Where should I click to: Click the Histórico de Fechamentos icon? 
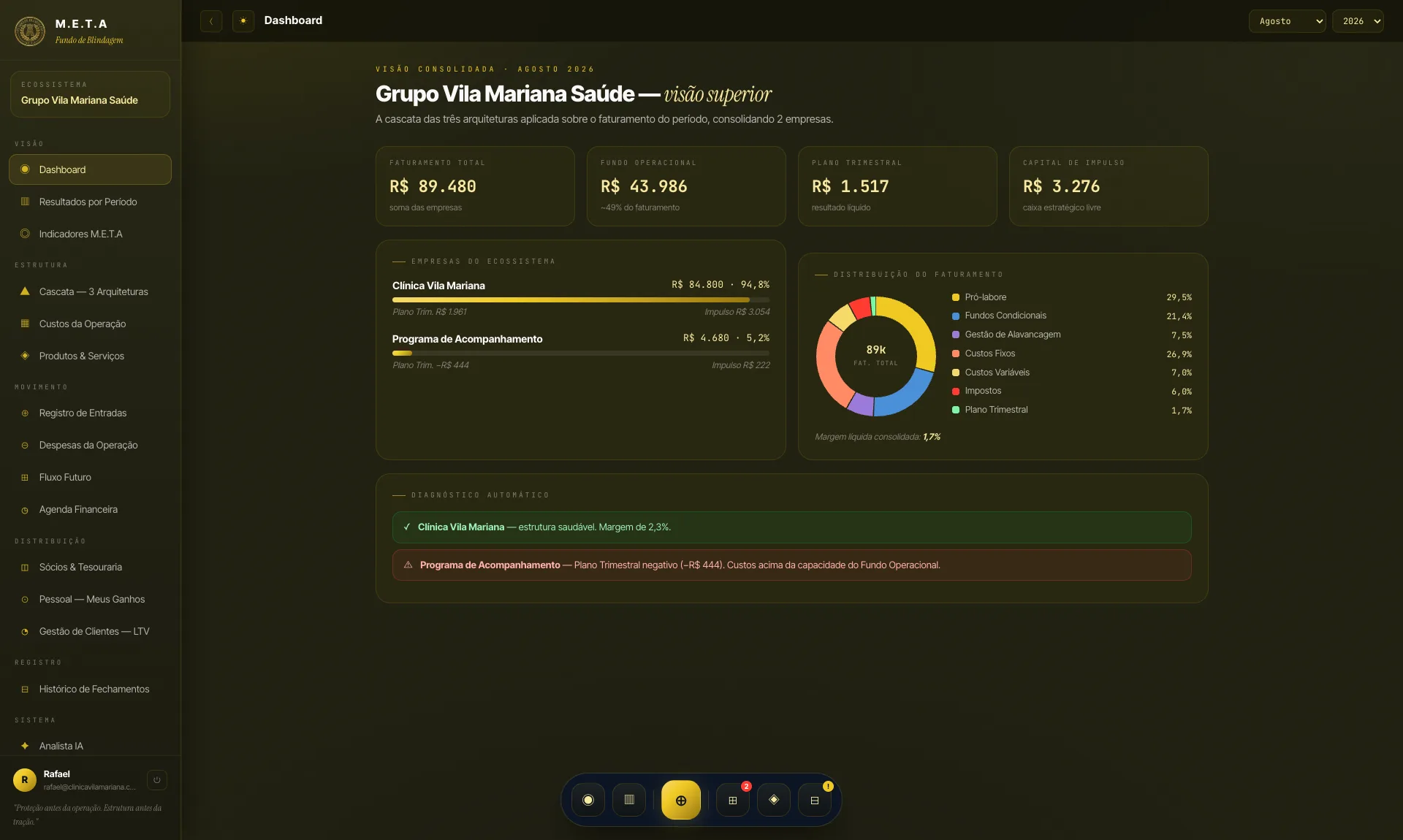[25, 690]
